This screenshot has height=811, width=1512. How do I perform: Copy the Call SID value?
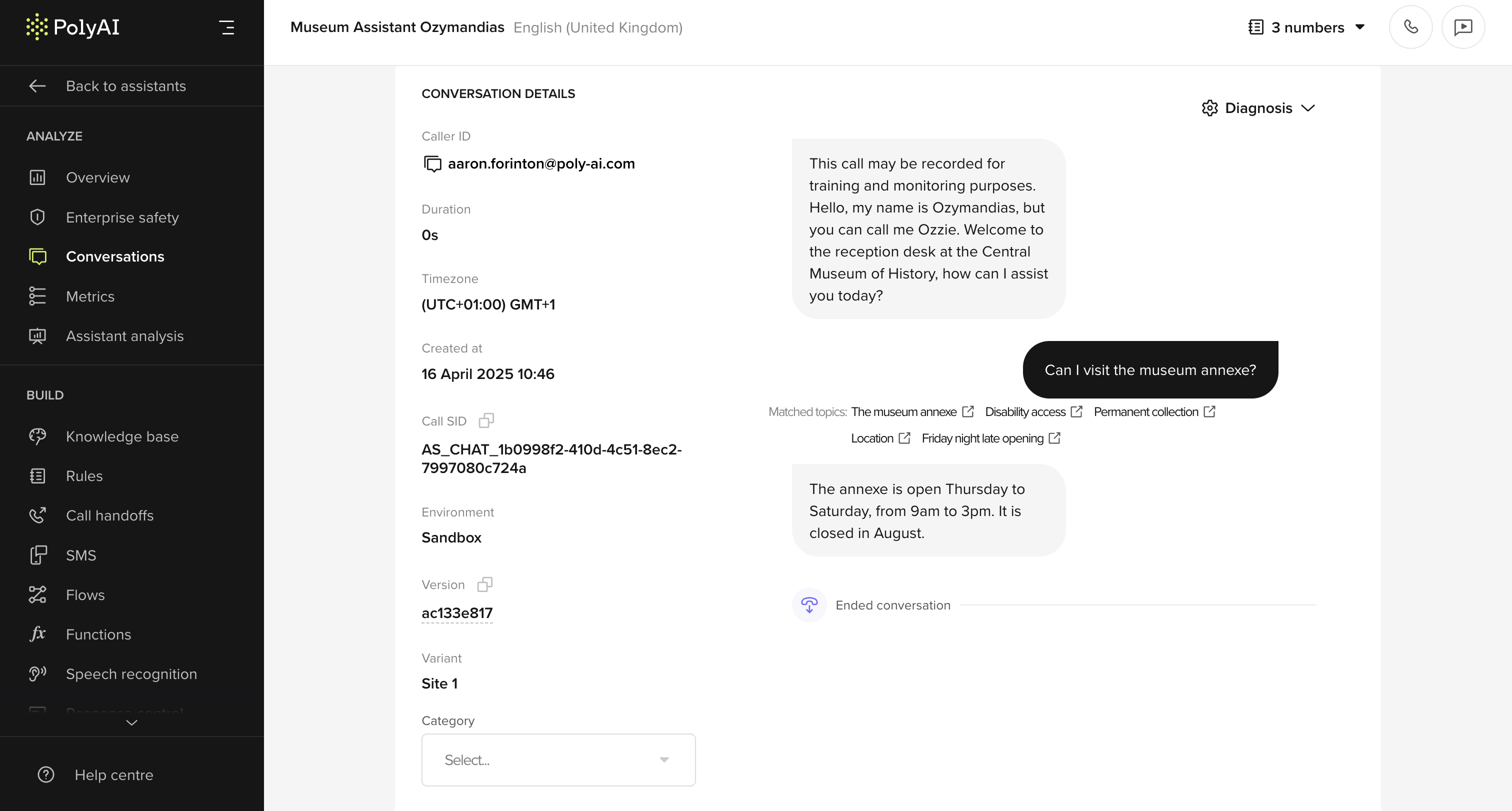click(486, 421)
